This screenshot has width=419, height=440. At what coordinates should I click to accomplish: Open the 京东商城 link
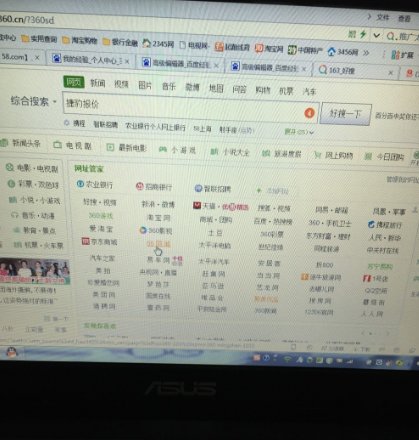click(100, 242)
